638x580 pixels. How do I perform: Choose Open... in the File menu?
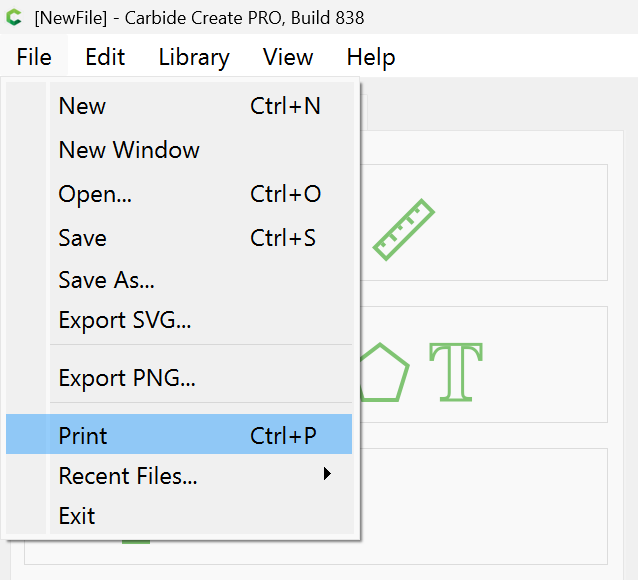click(95, 194)
